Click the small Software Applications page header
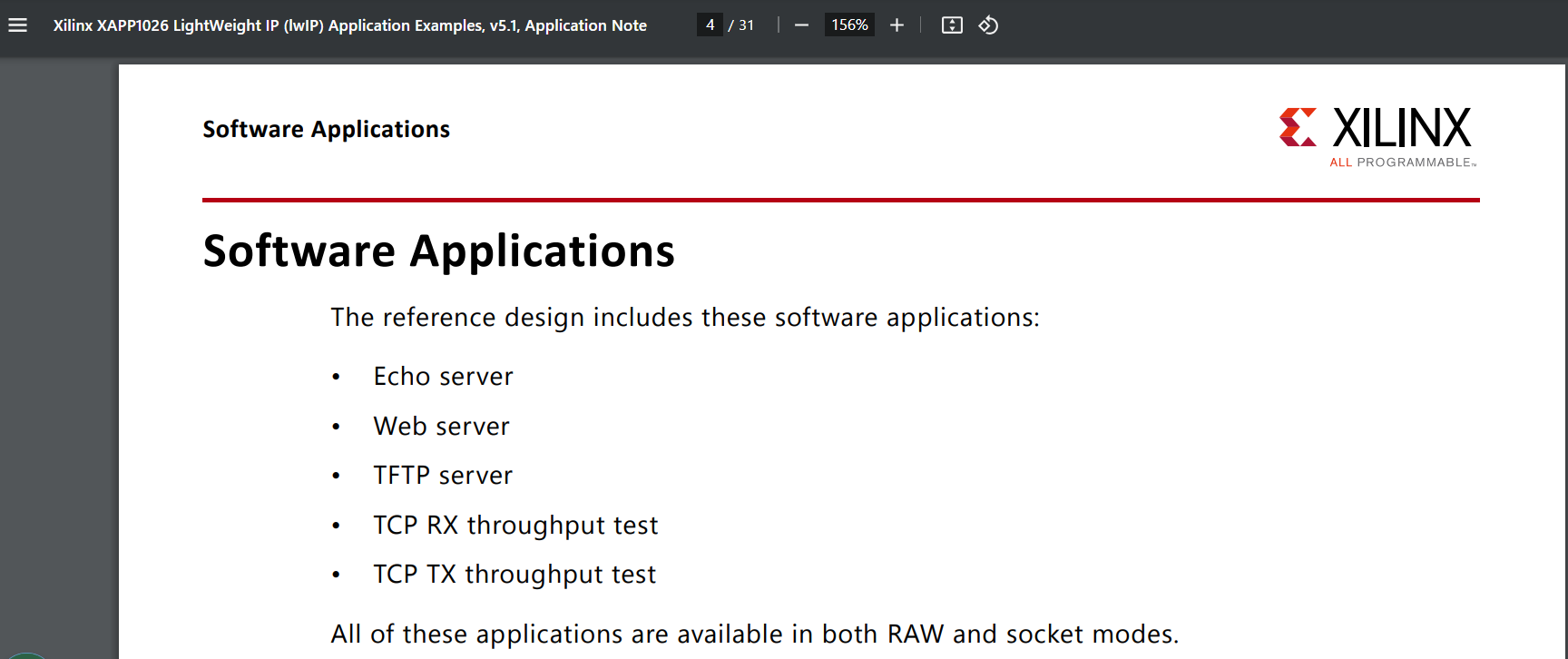1568x659 pixels. (326, 129)
